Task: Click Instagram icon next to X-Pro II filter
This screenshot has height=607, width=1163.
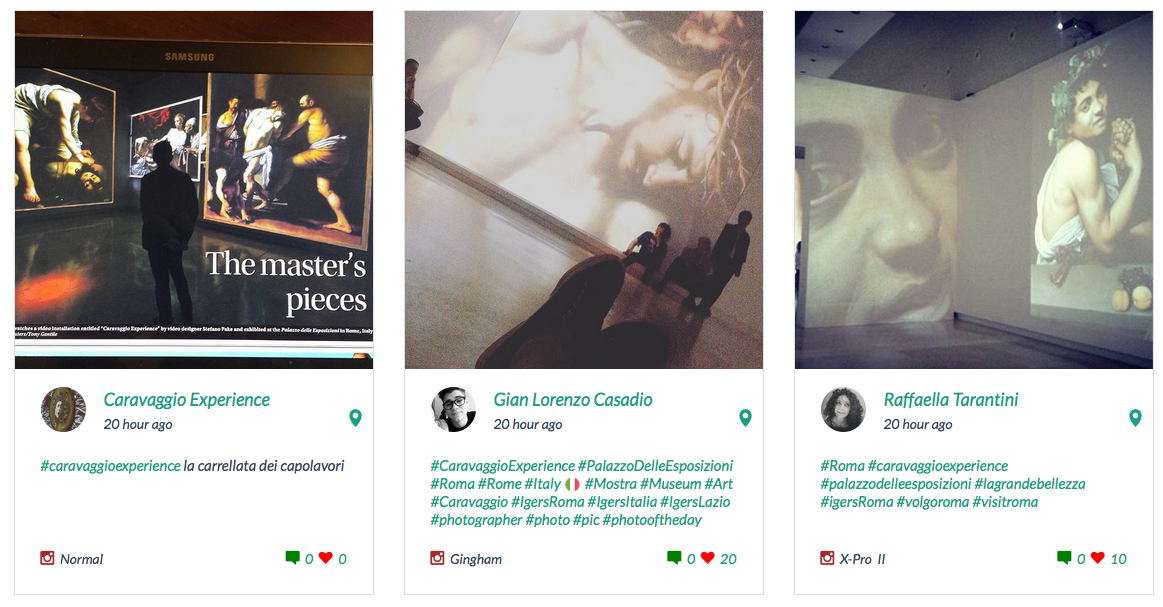Action: [x=827, y=558]
